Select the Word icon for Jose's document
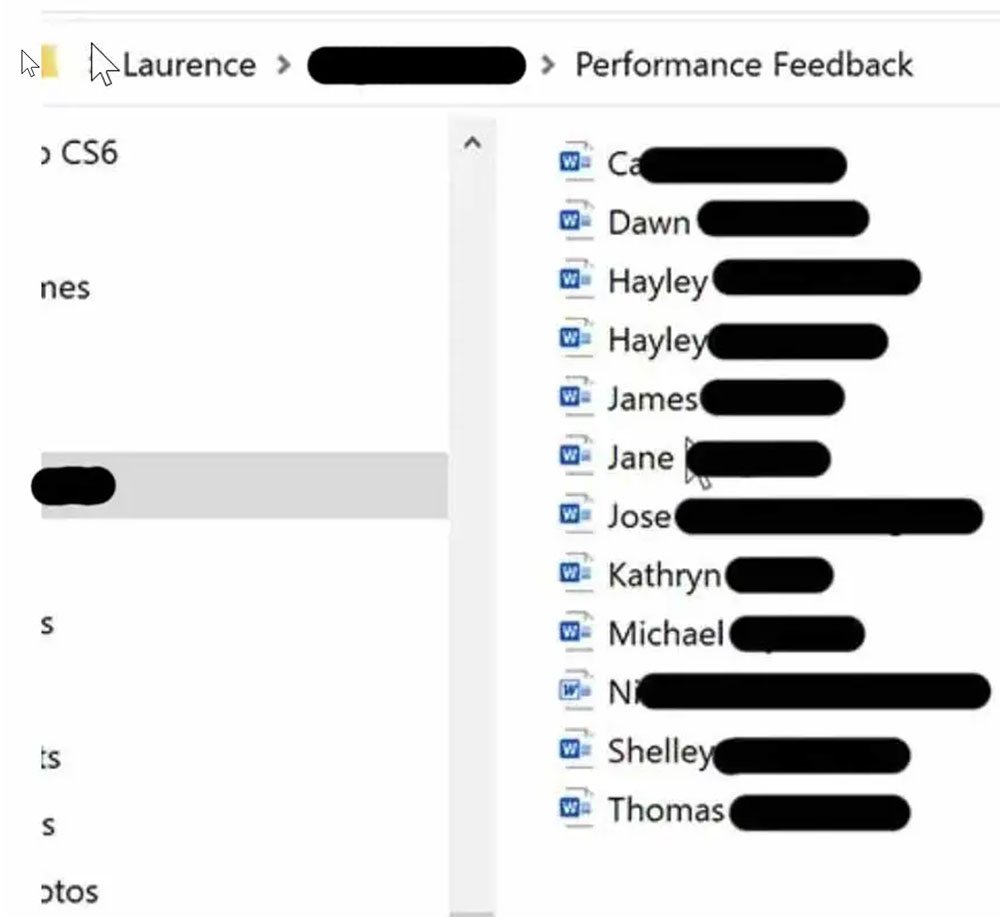 click(x=575, y=514)
